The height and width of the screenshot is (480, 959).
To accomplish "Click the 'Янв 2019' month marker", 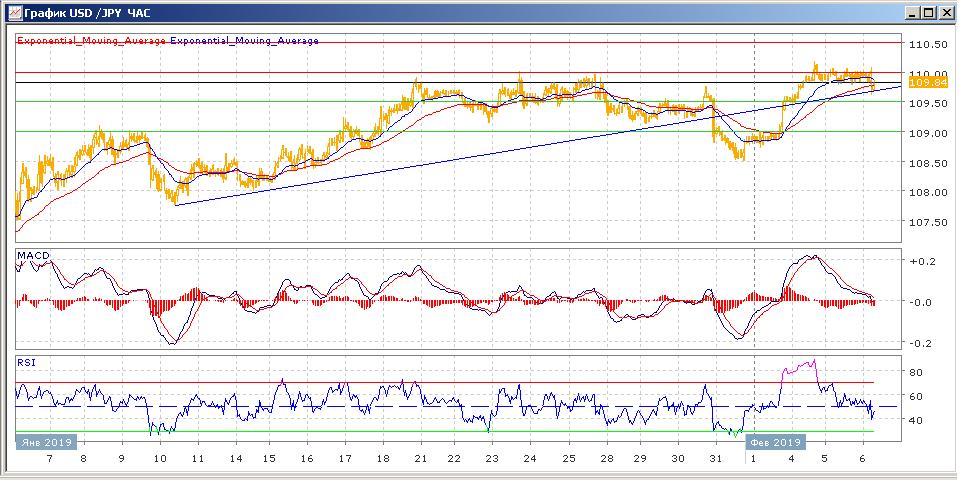I will [x=46, y=441].
